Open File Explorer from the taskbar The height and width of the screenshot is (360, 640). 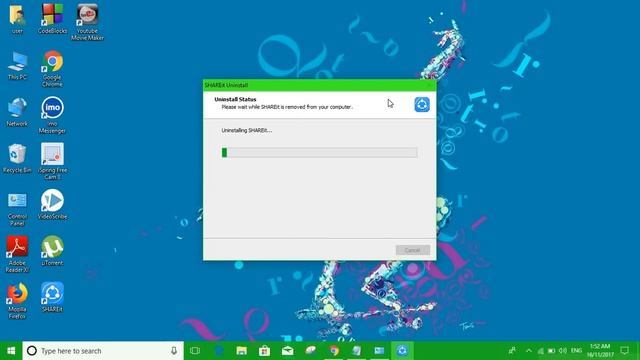tap(242, 351)
